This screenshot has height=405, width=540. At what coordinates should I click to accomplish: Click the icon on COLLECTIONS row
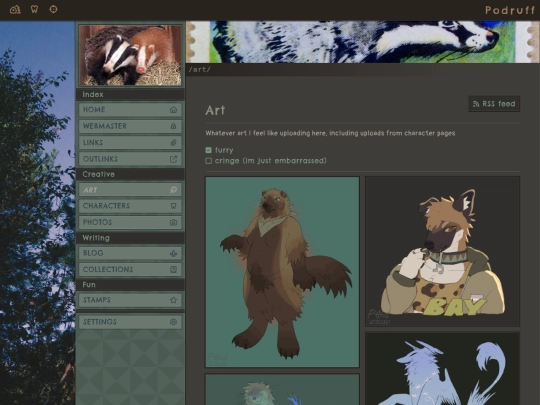pyautogui.click(x=173, y=269)
